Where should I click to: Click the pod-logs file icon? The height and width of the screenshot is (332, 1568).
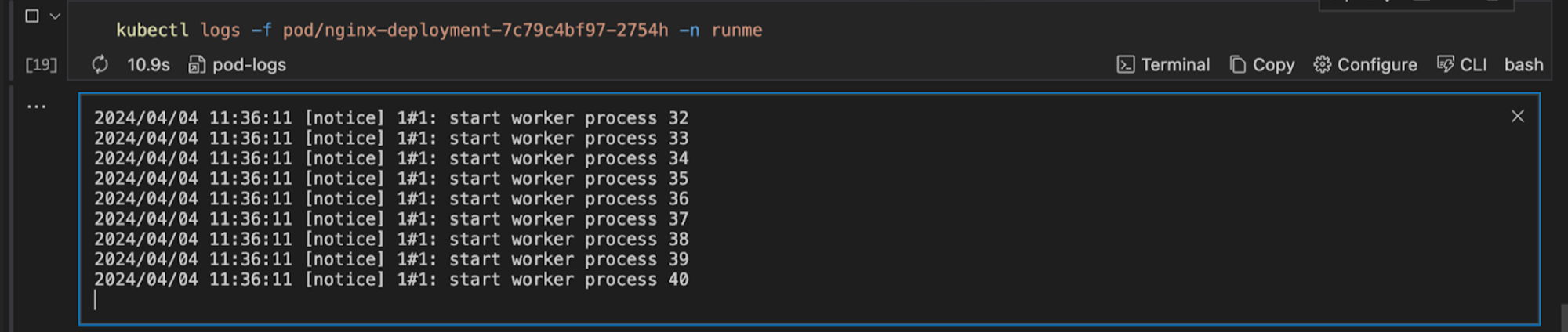(x=197, y=64)
